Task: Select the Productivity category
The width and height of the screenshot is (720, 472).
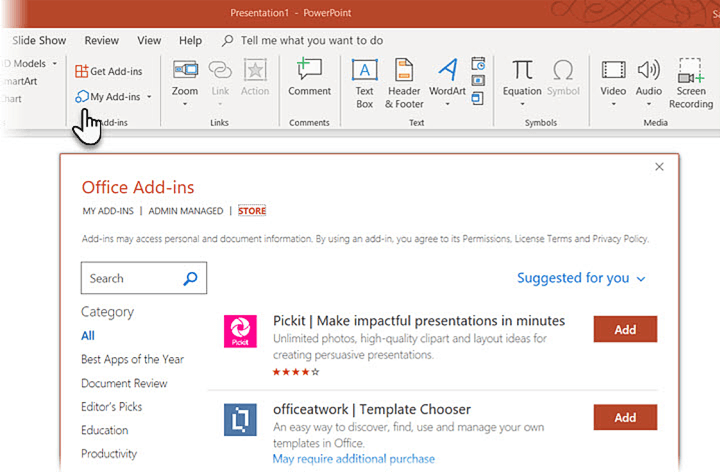Action: [109, 454]
